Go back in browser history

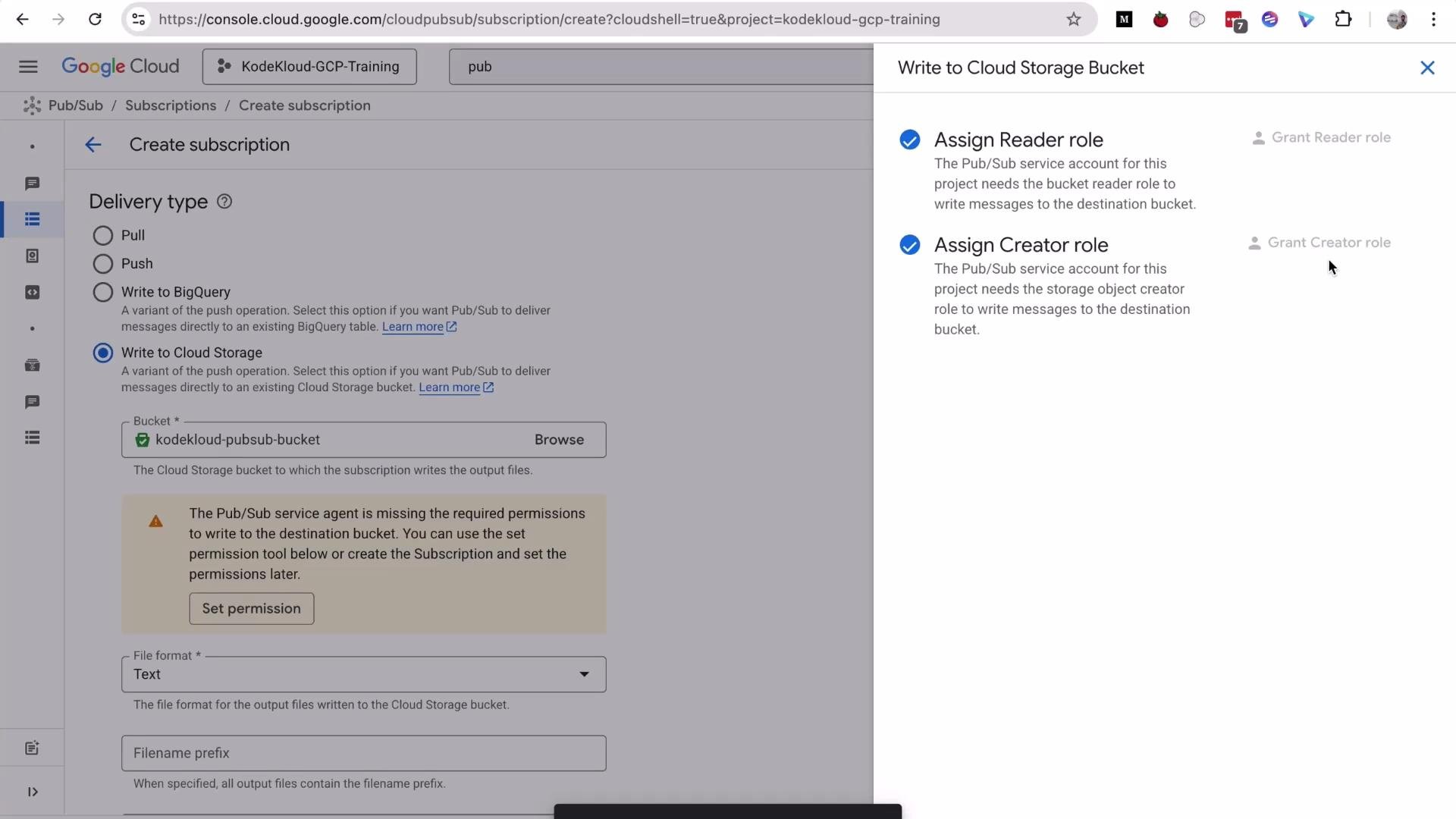click(23, 20)
